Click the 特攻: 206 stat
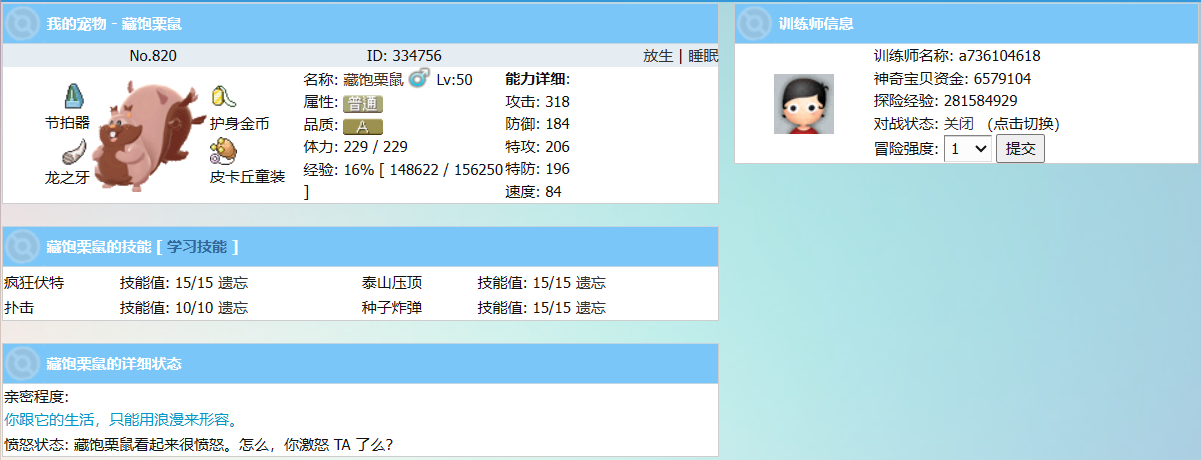The image size is (1201, 460). 538,146
